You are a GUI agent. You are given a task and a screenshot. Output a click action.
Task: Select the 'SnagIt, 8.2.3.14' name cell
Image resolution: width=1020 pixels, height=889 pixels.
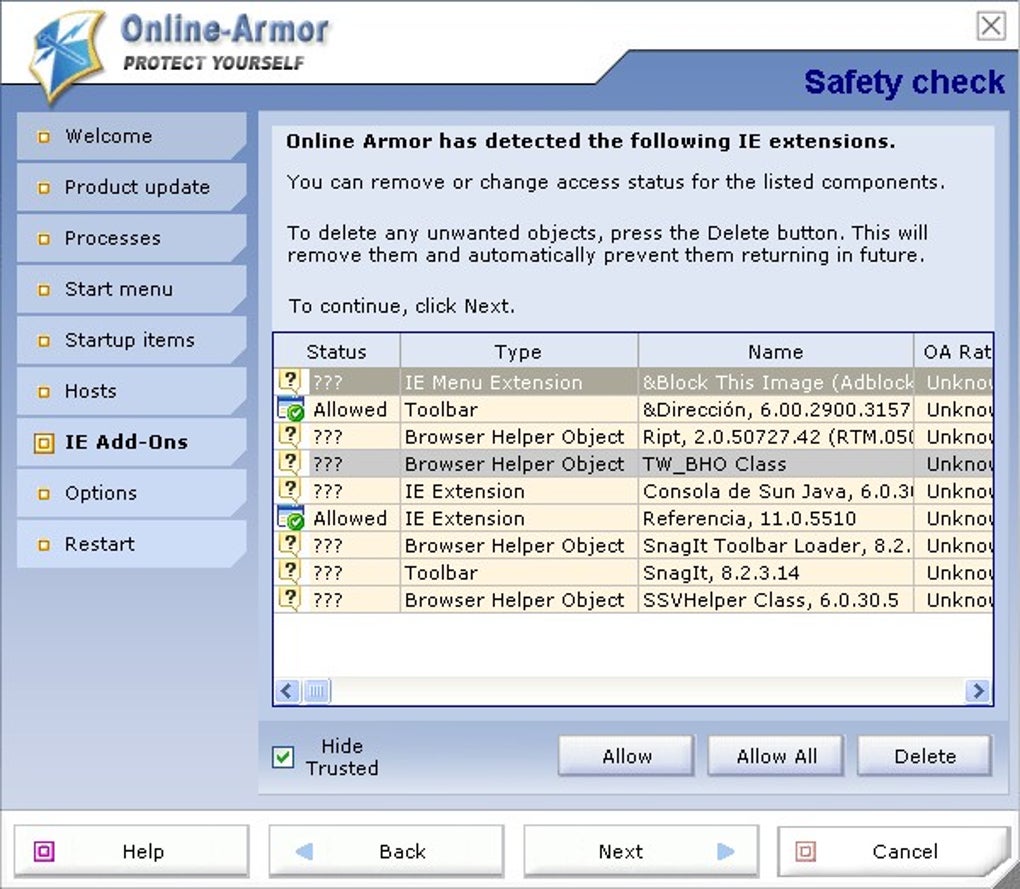(x=776, y=573)
